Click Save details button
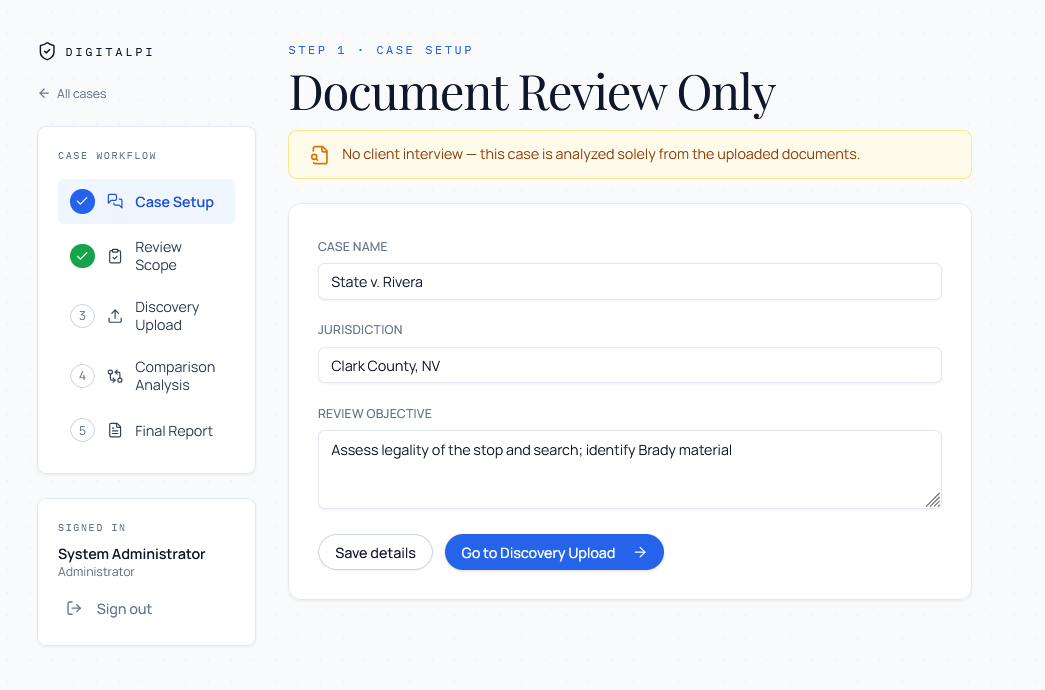 coord(375,553)
